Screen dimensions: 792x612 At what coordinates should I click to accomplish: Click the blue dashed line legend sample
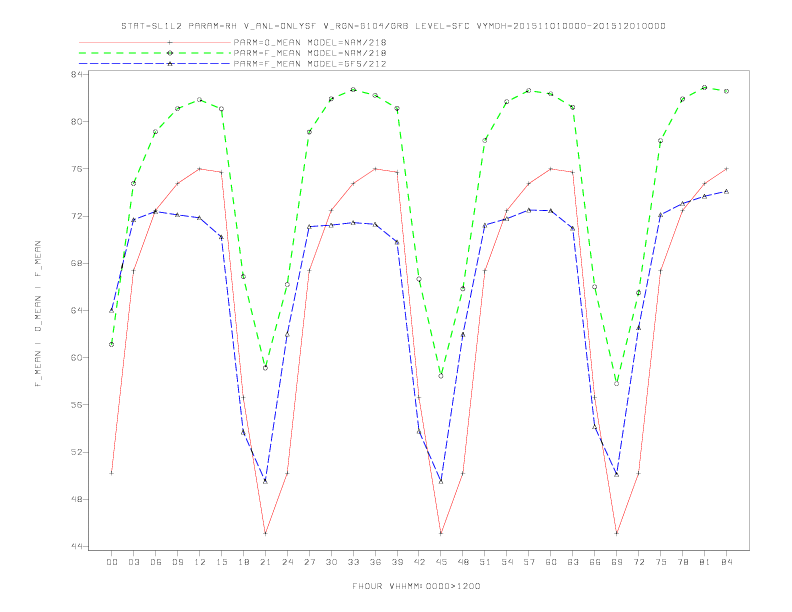[x=155, y=64]
